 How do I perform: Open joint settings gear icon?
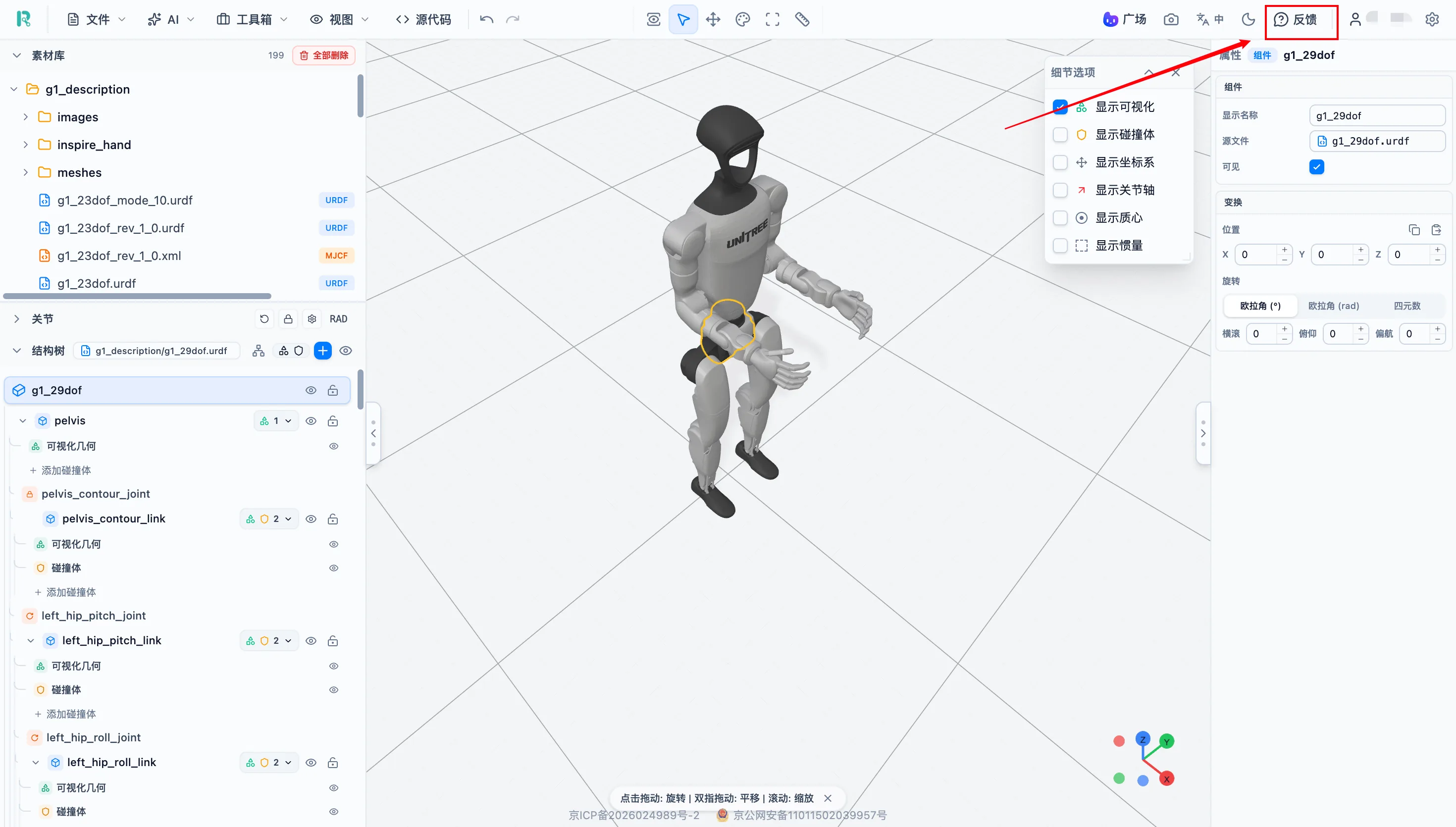click(312, 318)
